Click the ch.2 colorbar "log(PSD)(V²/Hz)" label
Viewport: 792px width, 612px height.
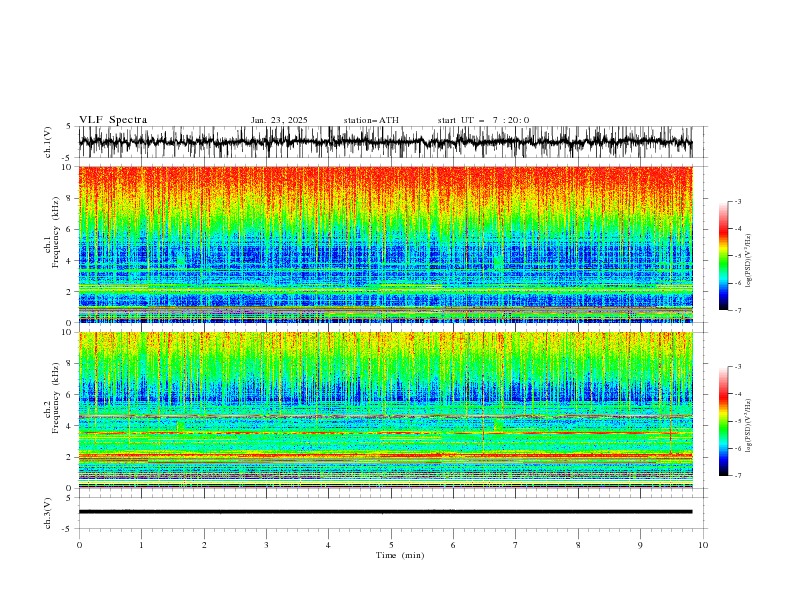click(749, 426)
